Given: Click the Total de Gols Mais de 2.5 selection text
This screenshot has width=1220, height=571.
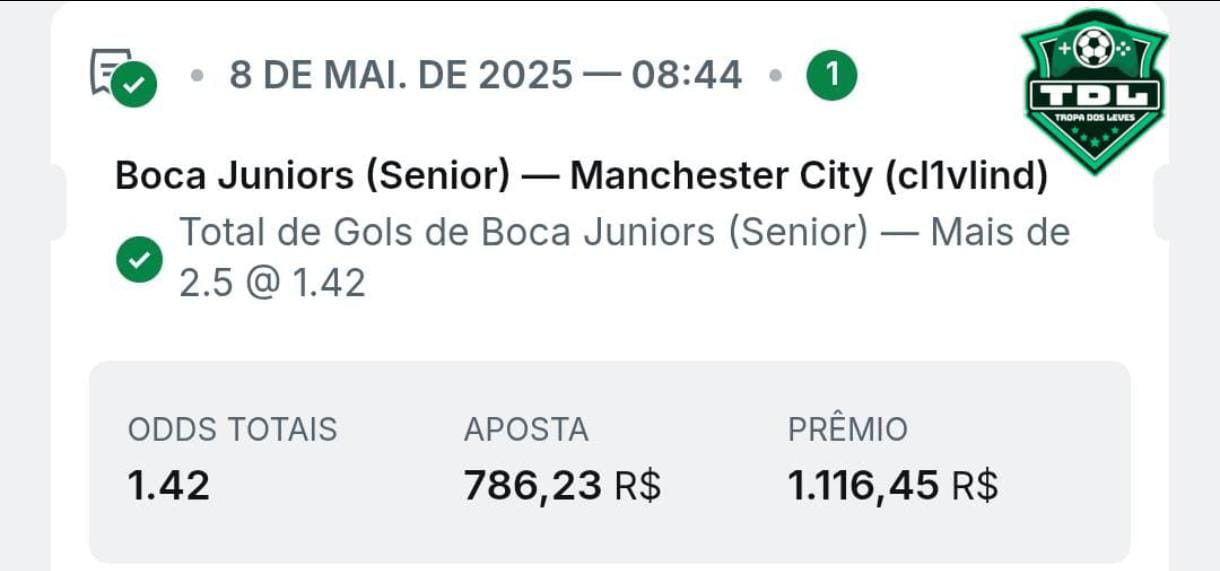Looking at the screenshot, I should (624, 258).
